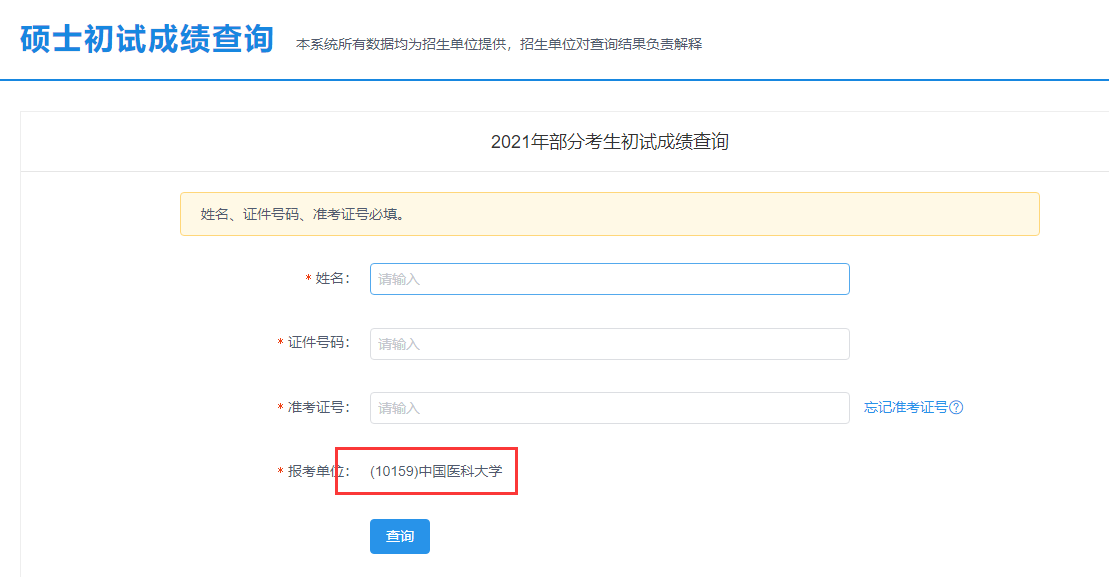The height and width of the screenshot is (577, 1109).
Task: Focus the 姓名 name input field
Action: coord(610,278)
